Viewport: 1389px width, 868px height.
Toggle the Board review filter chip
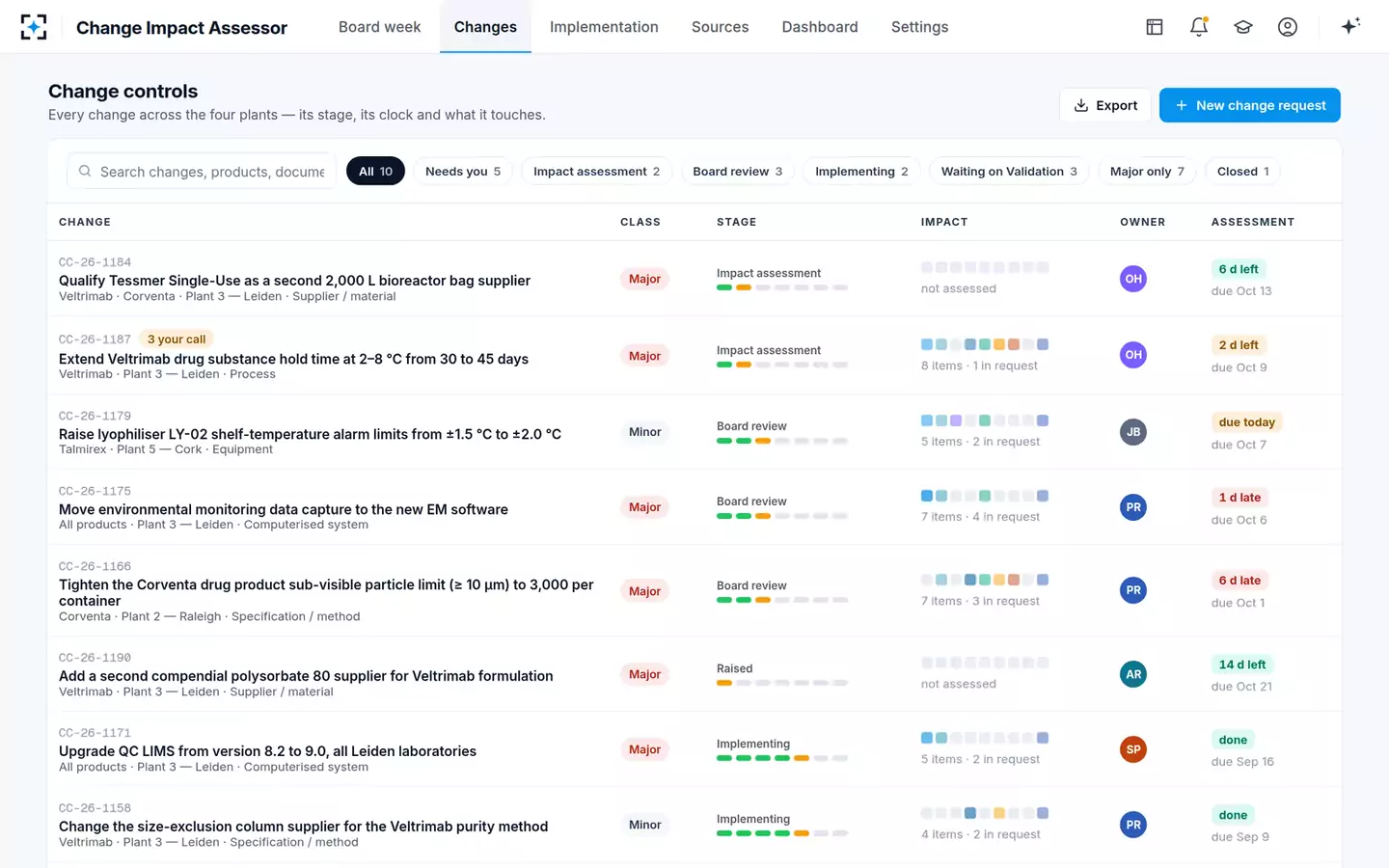tap(738, 172)
